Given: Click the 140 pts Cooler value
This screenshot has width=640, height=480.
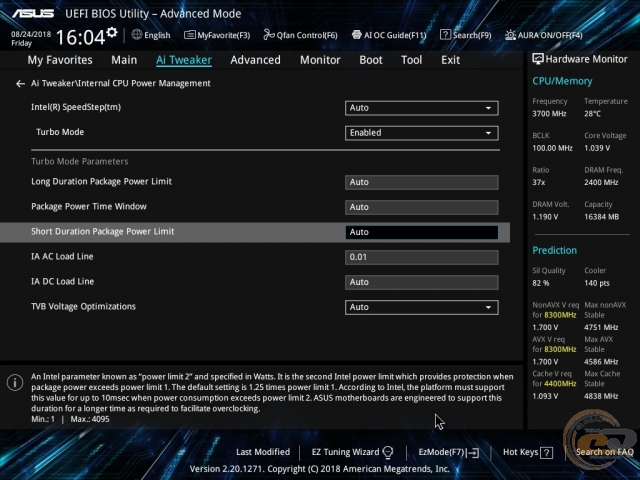Looking at the screenshot, I should point(597,283).
